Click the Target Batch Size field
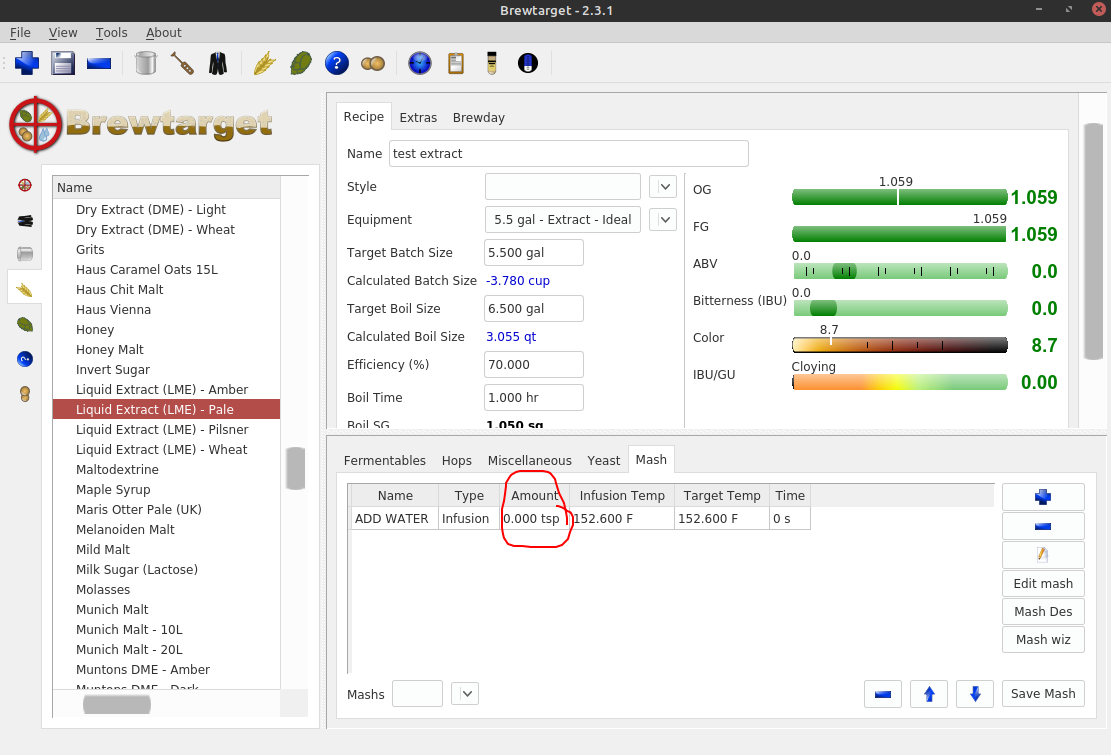 pos(534,253)
